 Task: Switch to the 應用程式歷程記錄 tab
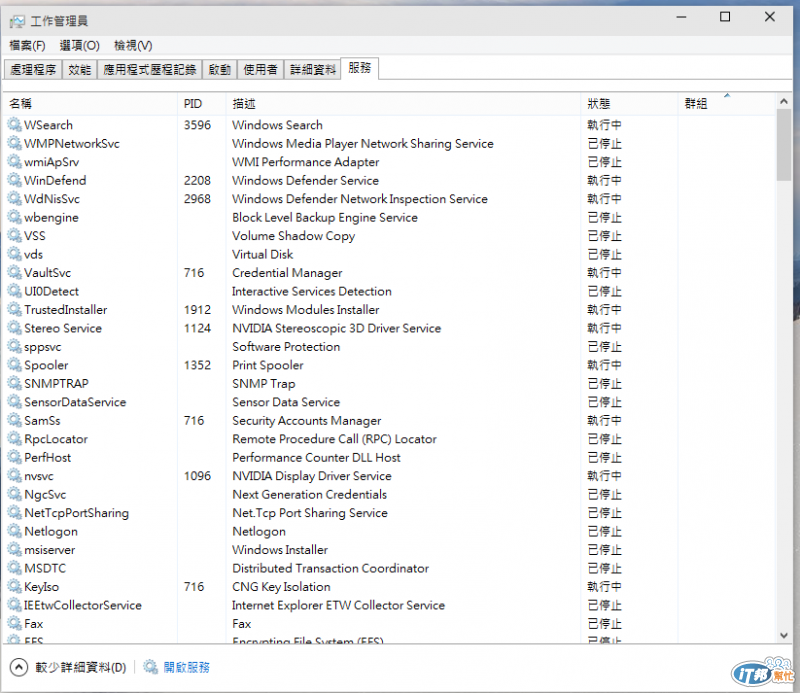click(149, 69)
